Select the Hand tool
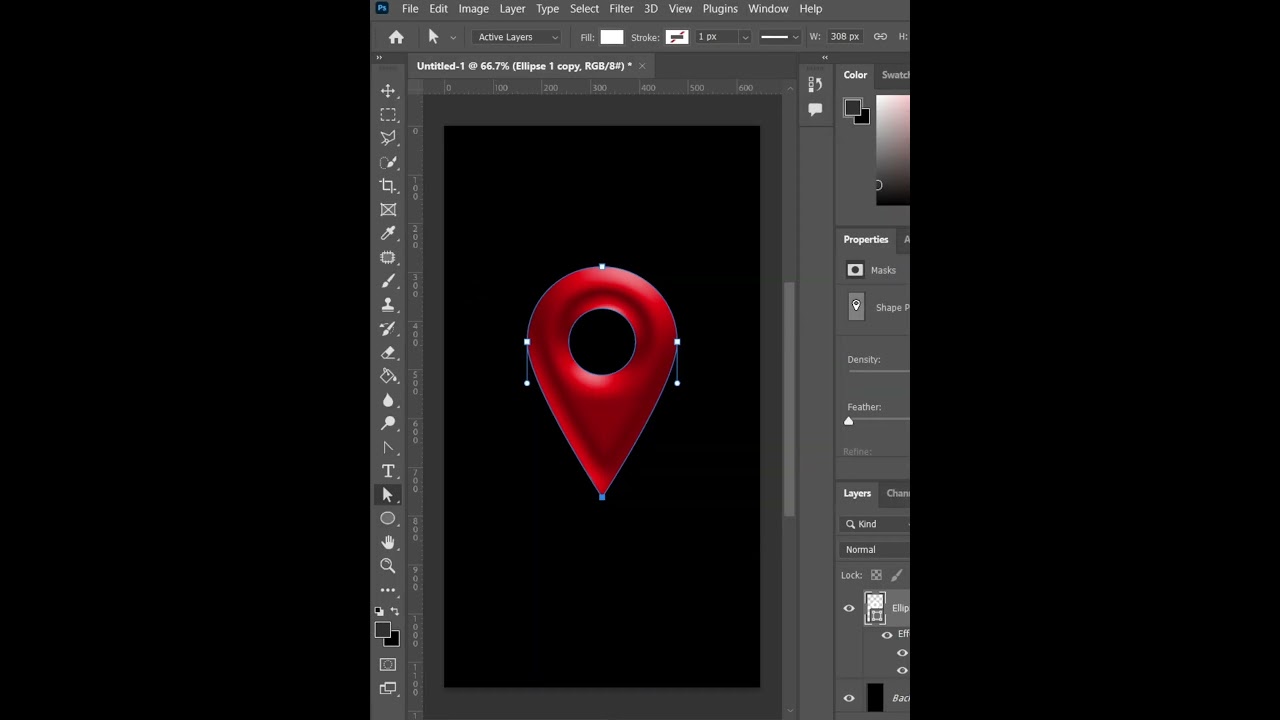 point(388,542)
